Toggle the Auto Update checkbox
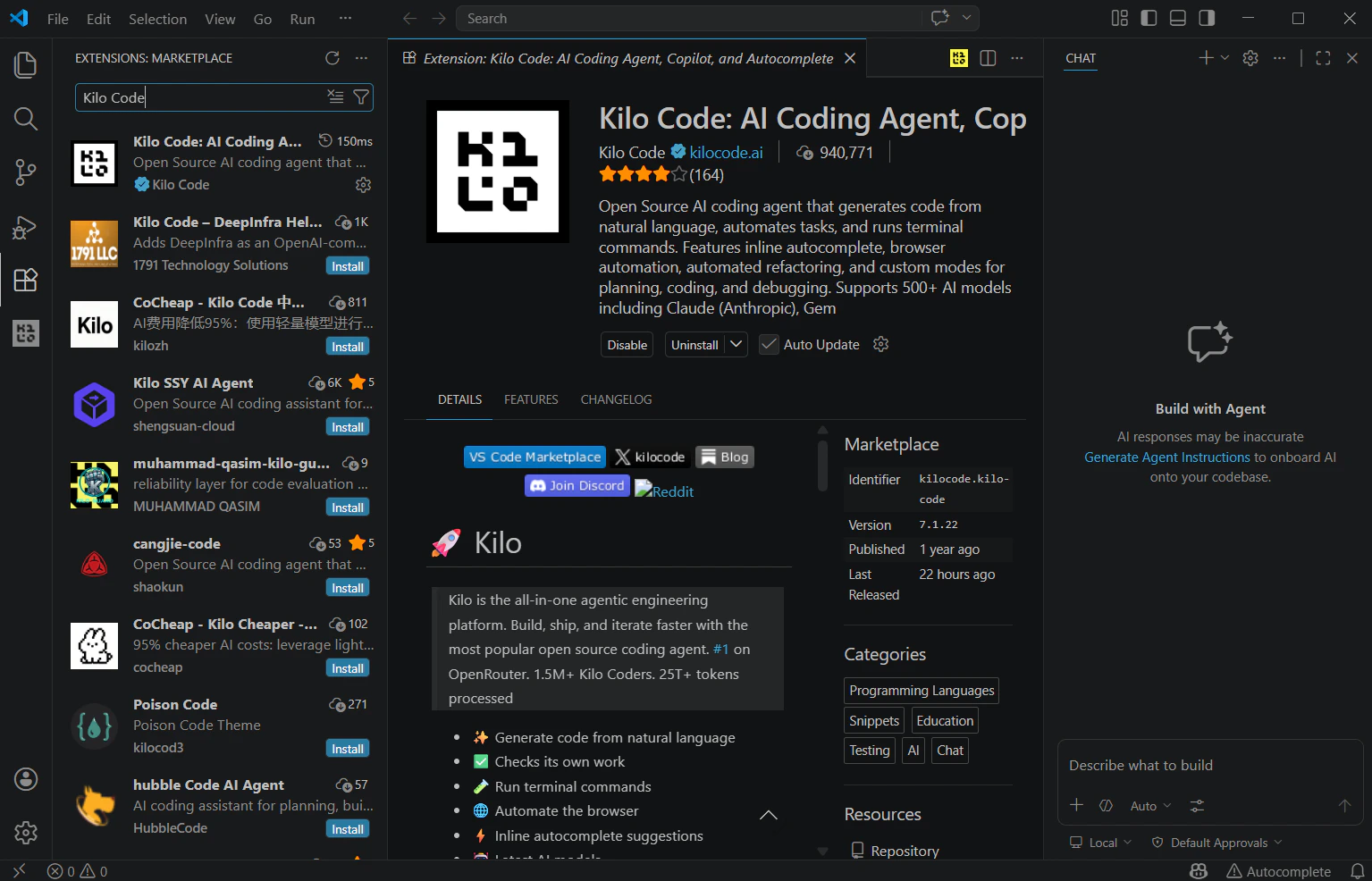 point(769,344)
